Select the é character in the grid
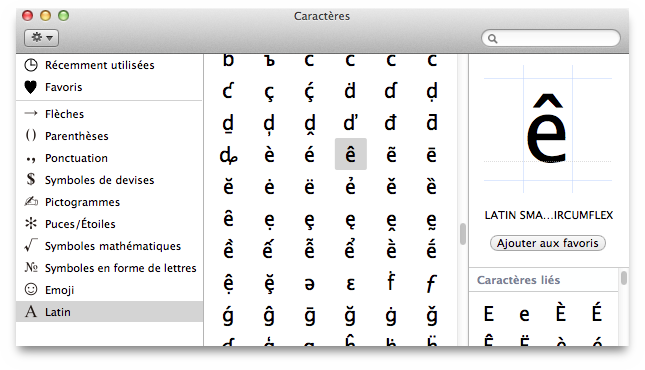This screenshot has height=370, width=645. pos(309,154)
